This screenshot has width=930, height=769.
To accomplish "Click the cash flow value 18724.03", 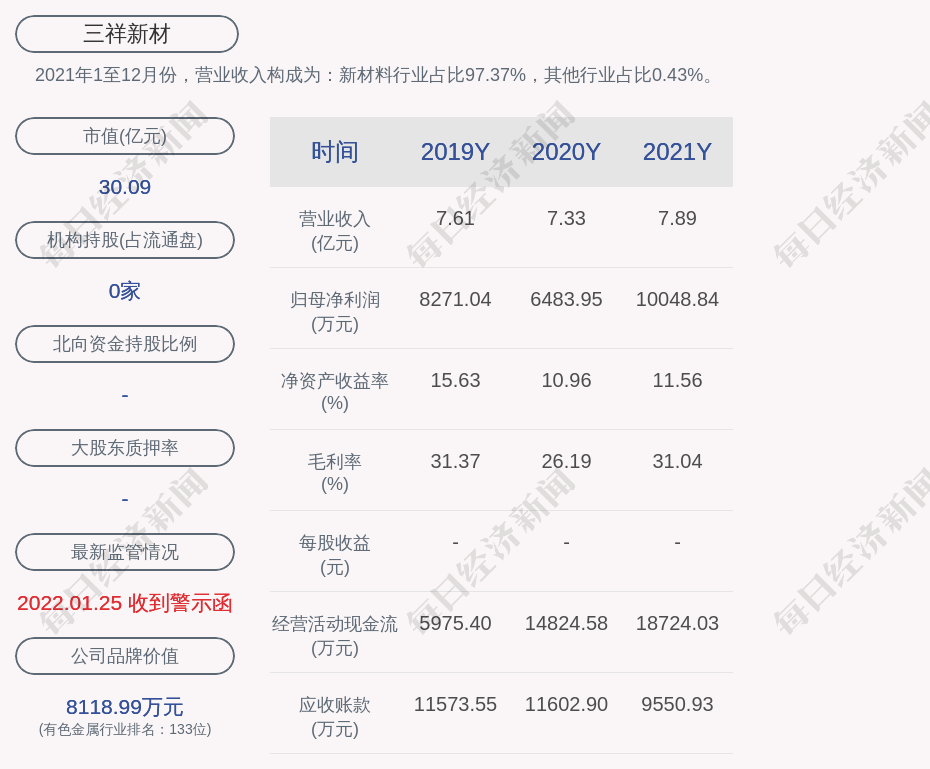I will click(x=677, y=623).
